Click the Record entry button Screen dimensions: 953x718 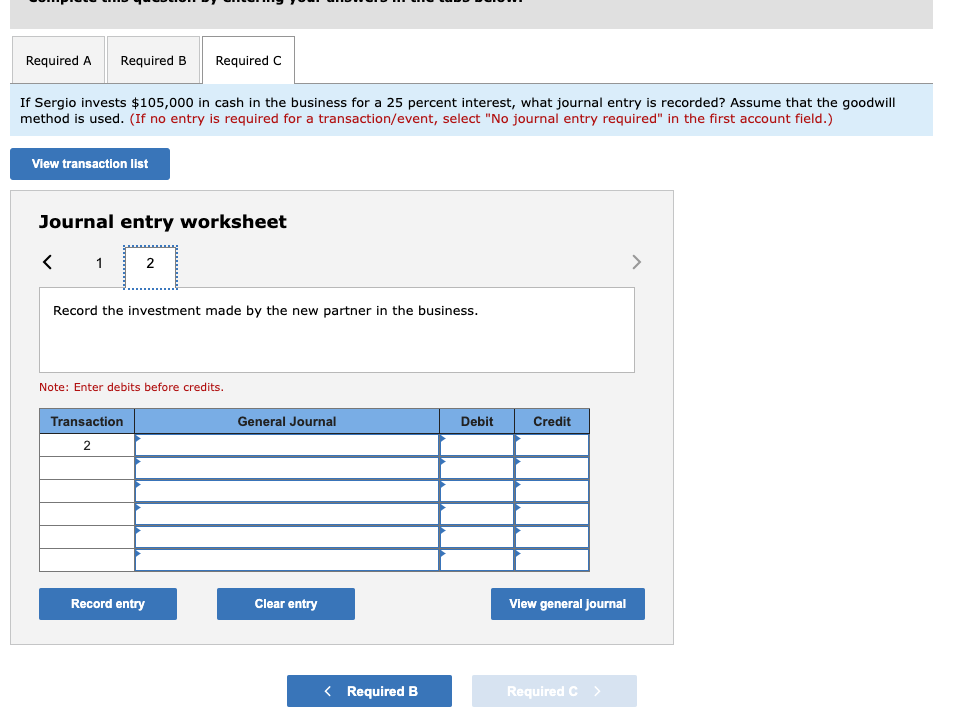click(107, 603)
